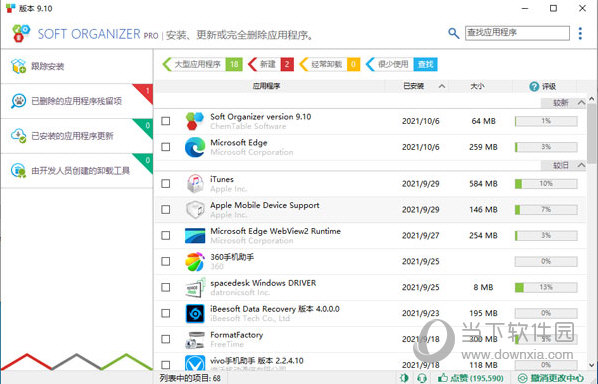The image size is (598, 384).
Task: Click the iTunes app icon
Action: 195,183
